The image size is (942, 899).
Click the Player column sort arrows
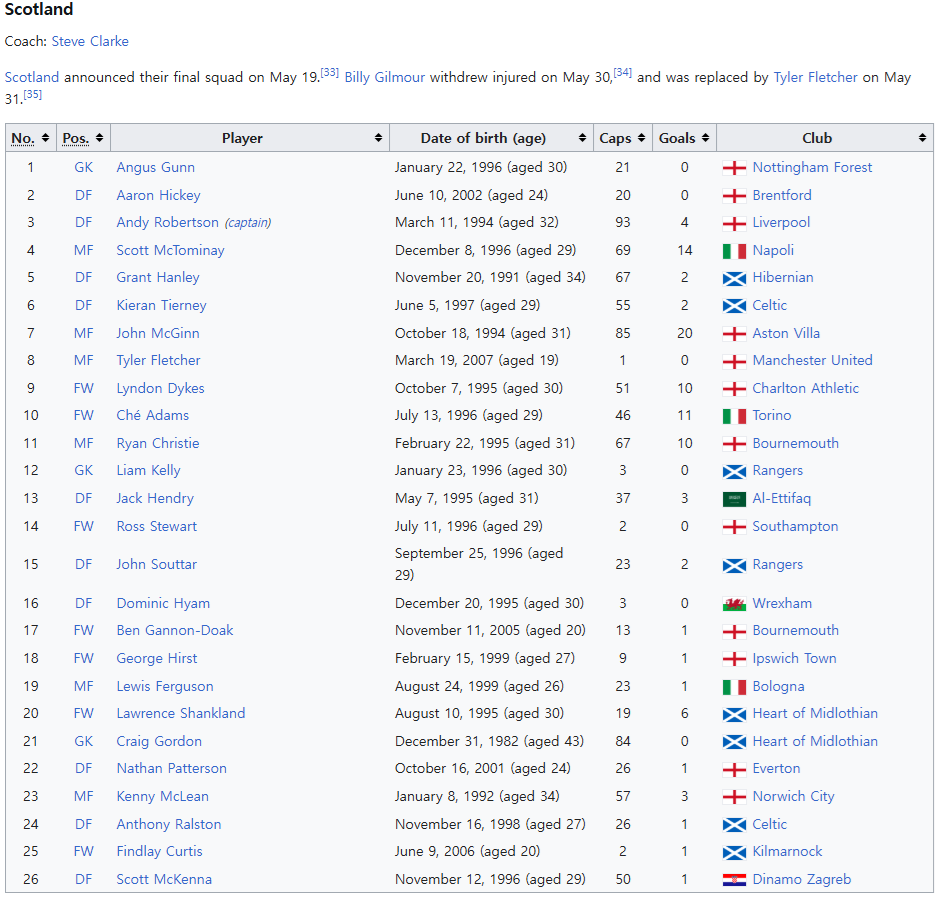pos(378,138)
